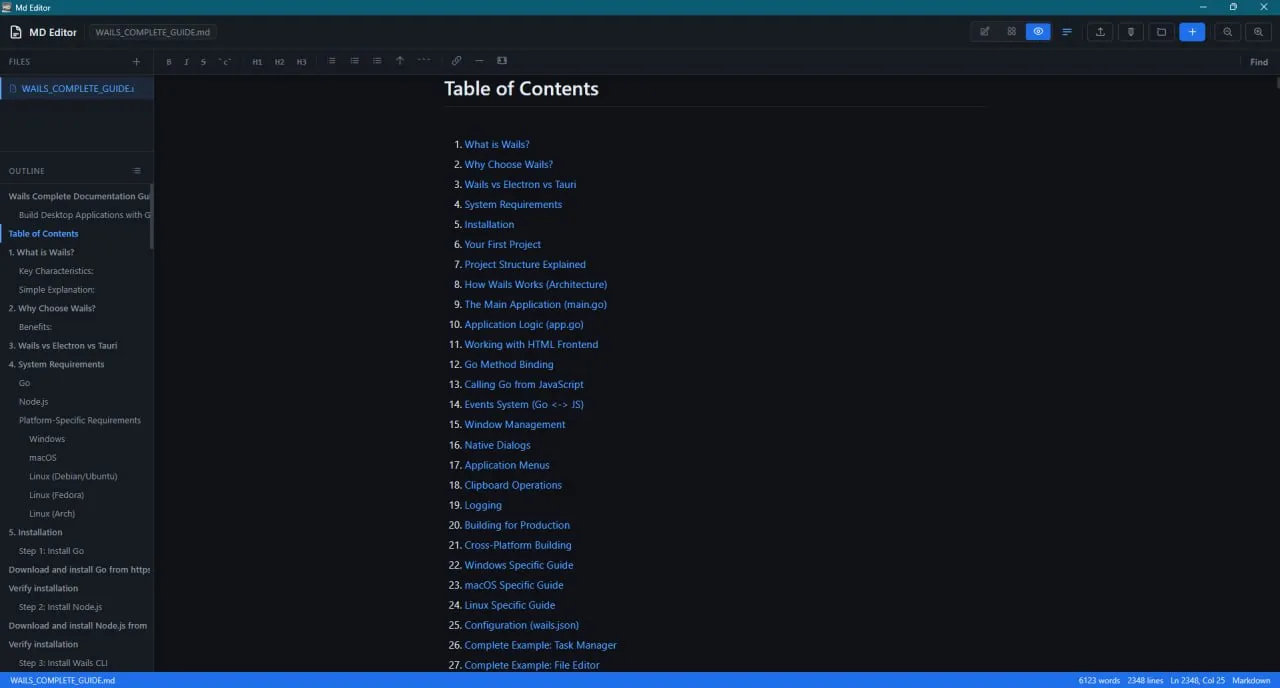Toggle the outline sidebar with the lines icon
Viewport: 1280px width, 688px height.
click(x=1067, y=32)
